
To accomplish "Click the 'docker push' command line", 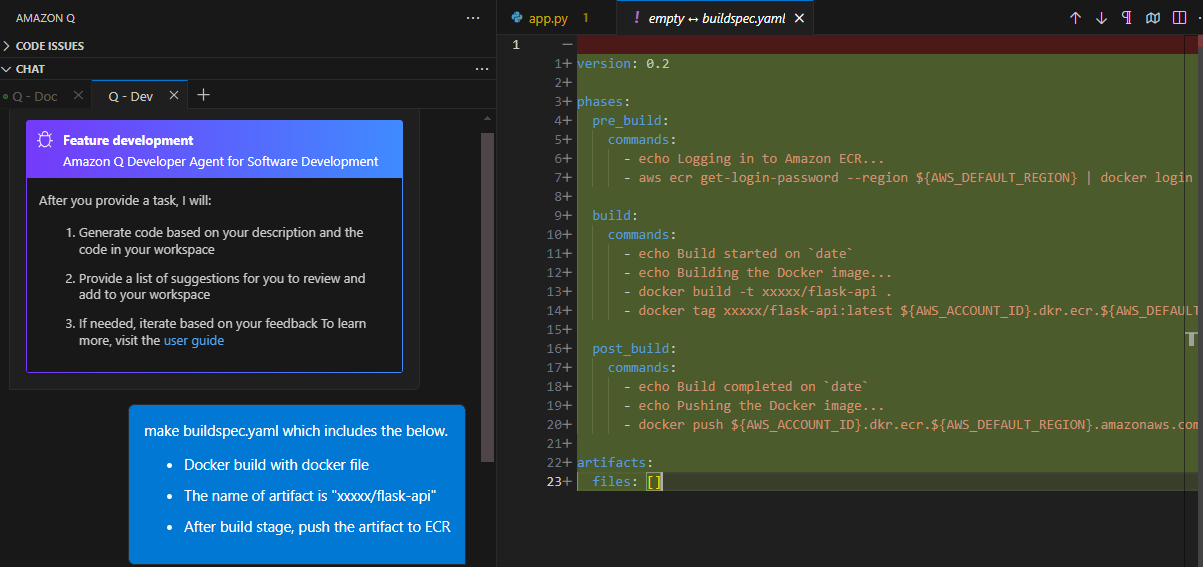I will pos(910,424).
